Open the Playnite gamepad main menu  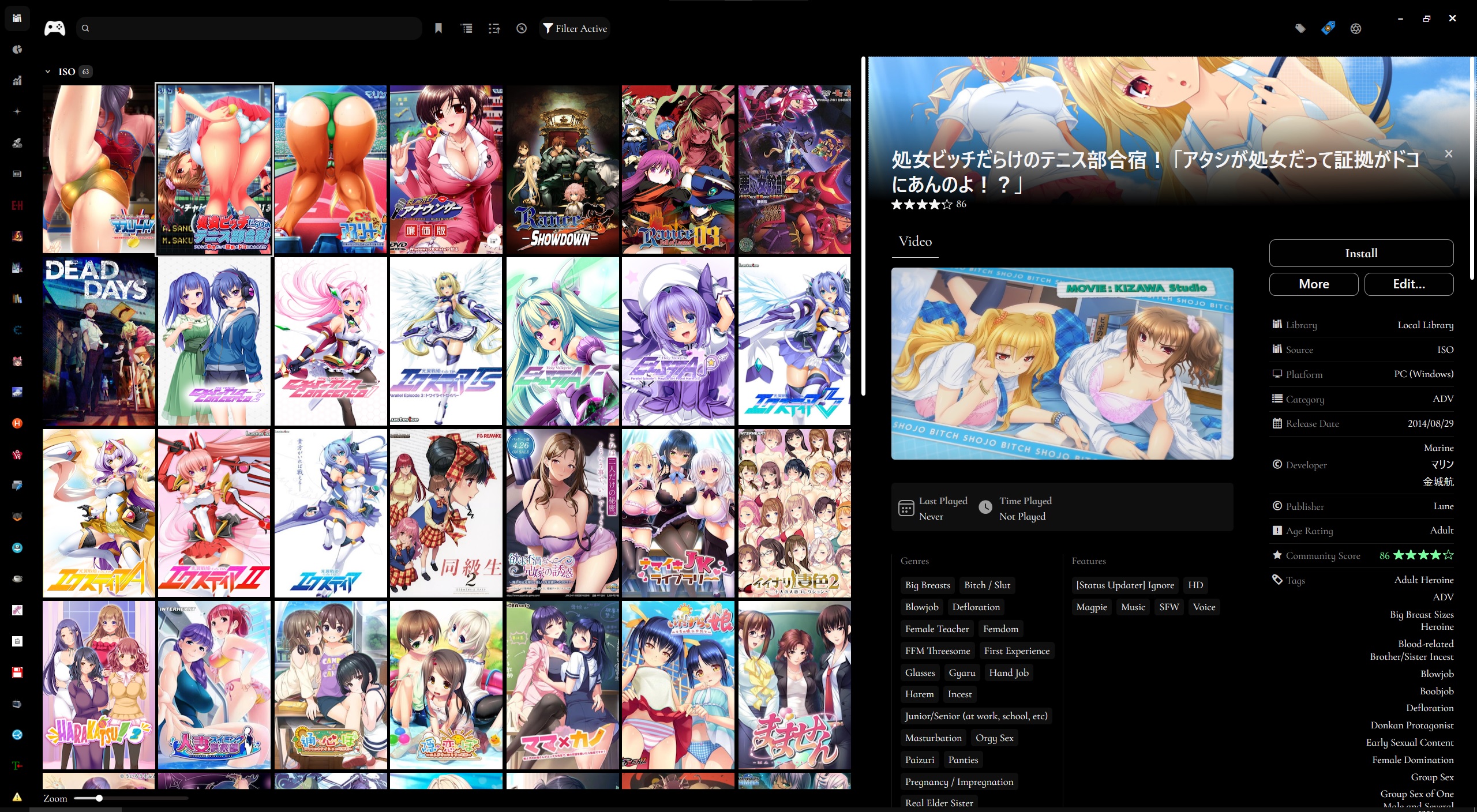(x=55, y=28)
